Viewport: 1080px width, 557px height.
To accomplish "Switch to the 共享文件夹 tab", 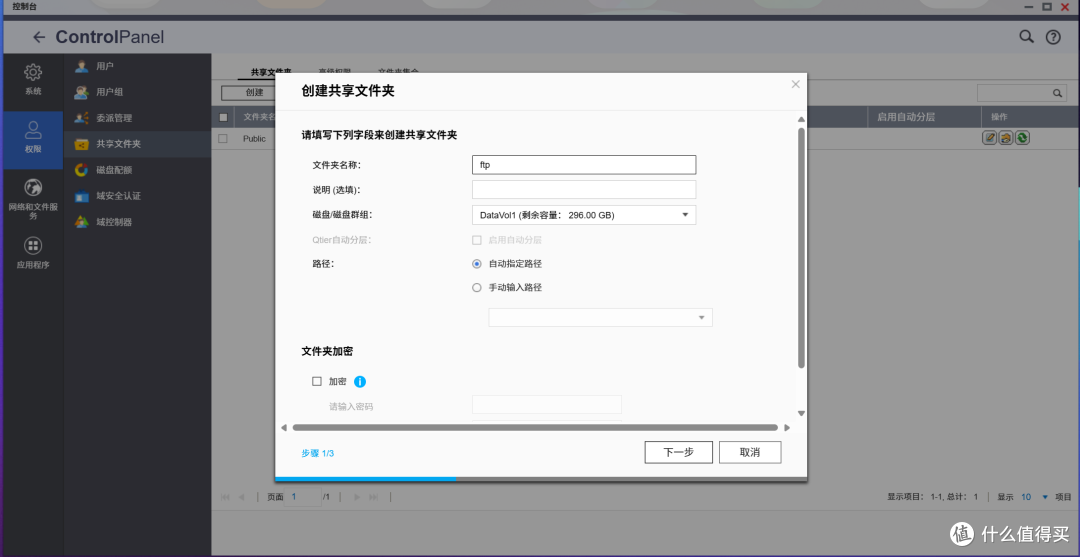I will [x=271, y=72].
